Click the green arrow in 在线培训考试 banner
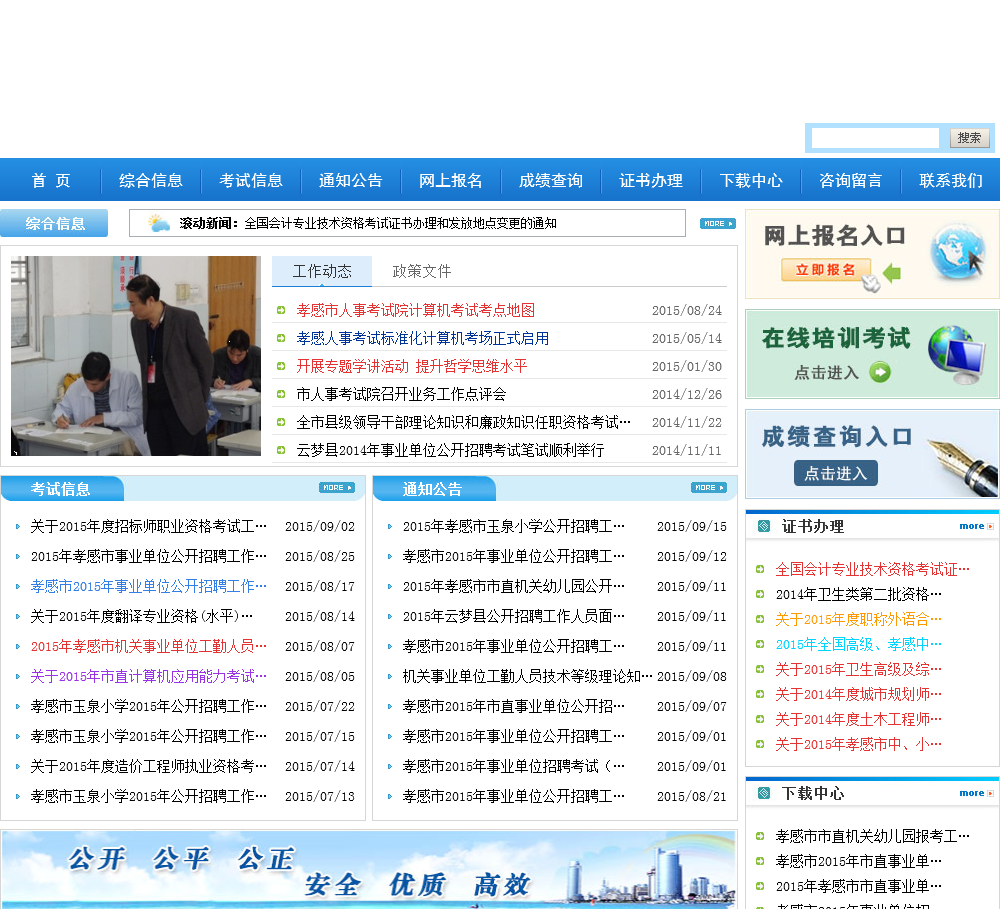This screenshot has width=1000, height=909. click(880, 373)
